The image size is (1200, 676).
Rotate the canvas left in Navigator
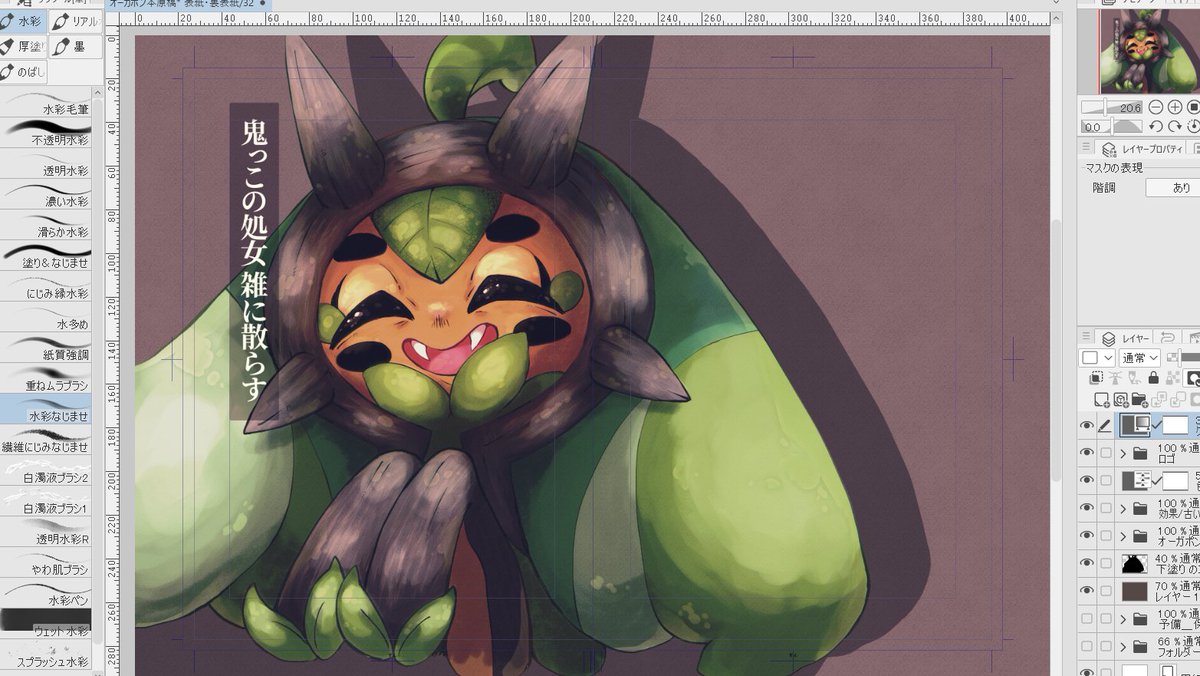1157,127
